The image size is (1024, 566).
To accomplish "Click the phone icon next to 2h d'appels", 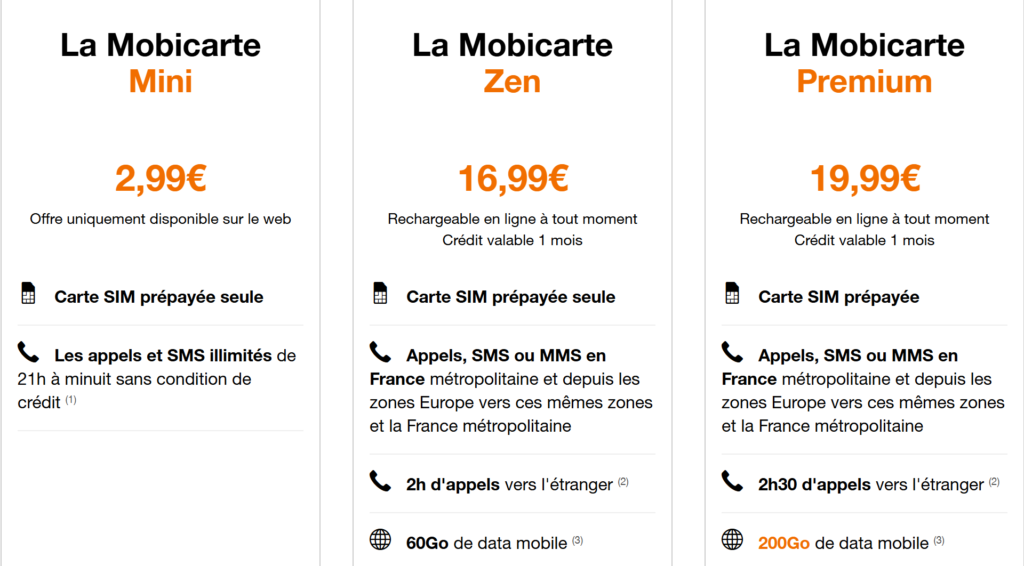I will click(x=380, y=482).
